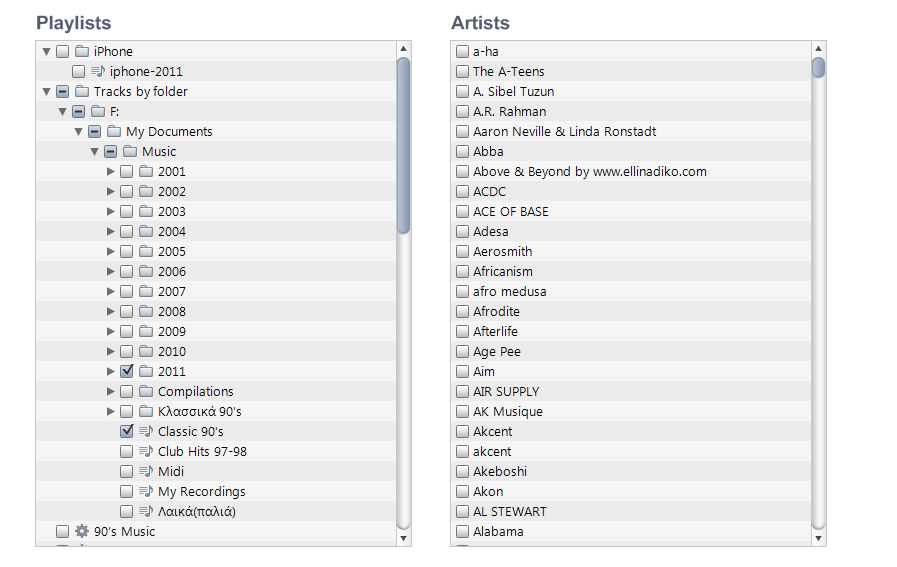Image resolution: width=897 pixels, height=567 pixels.
Task: Collapse the My Documents node
Action: pos(78,132)
